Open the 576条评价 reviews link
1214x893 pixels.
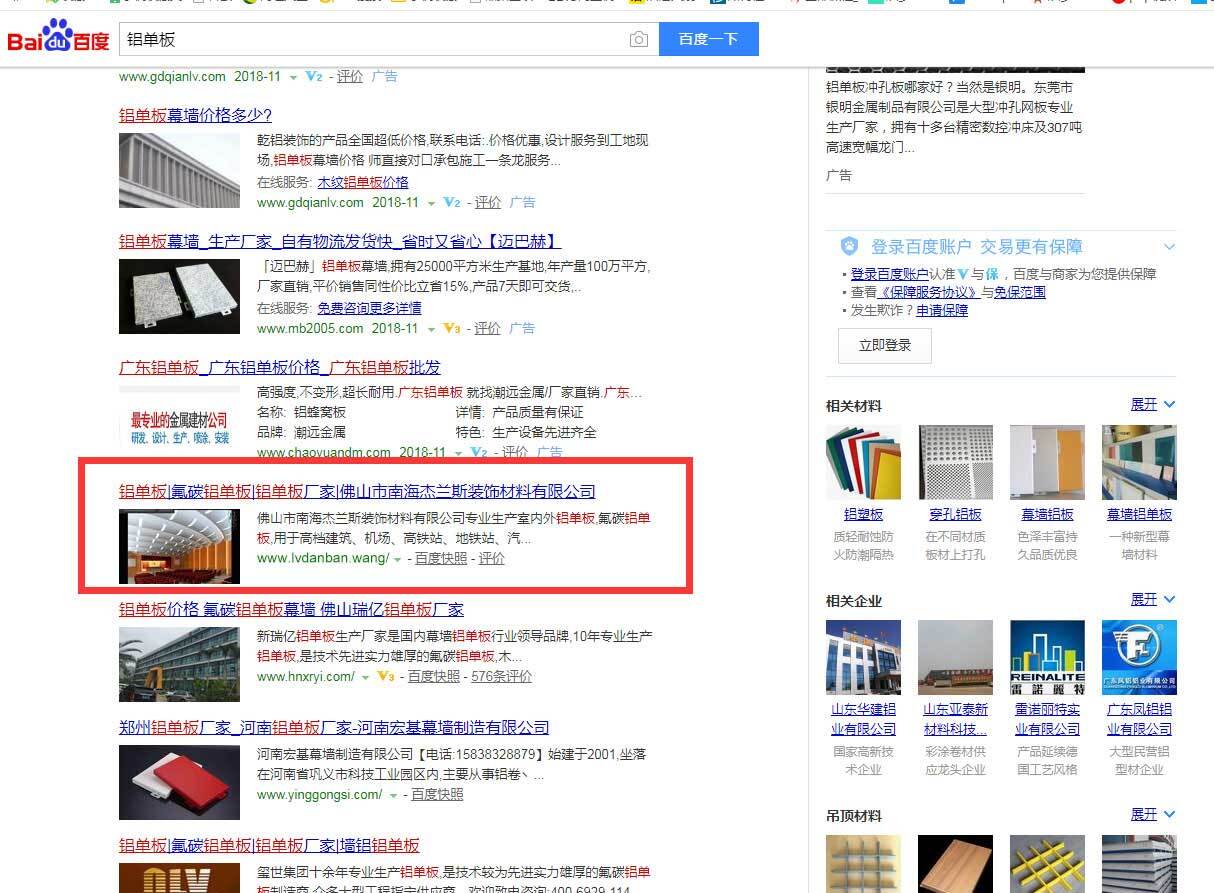click(502, 676)
